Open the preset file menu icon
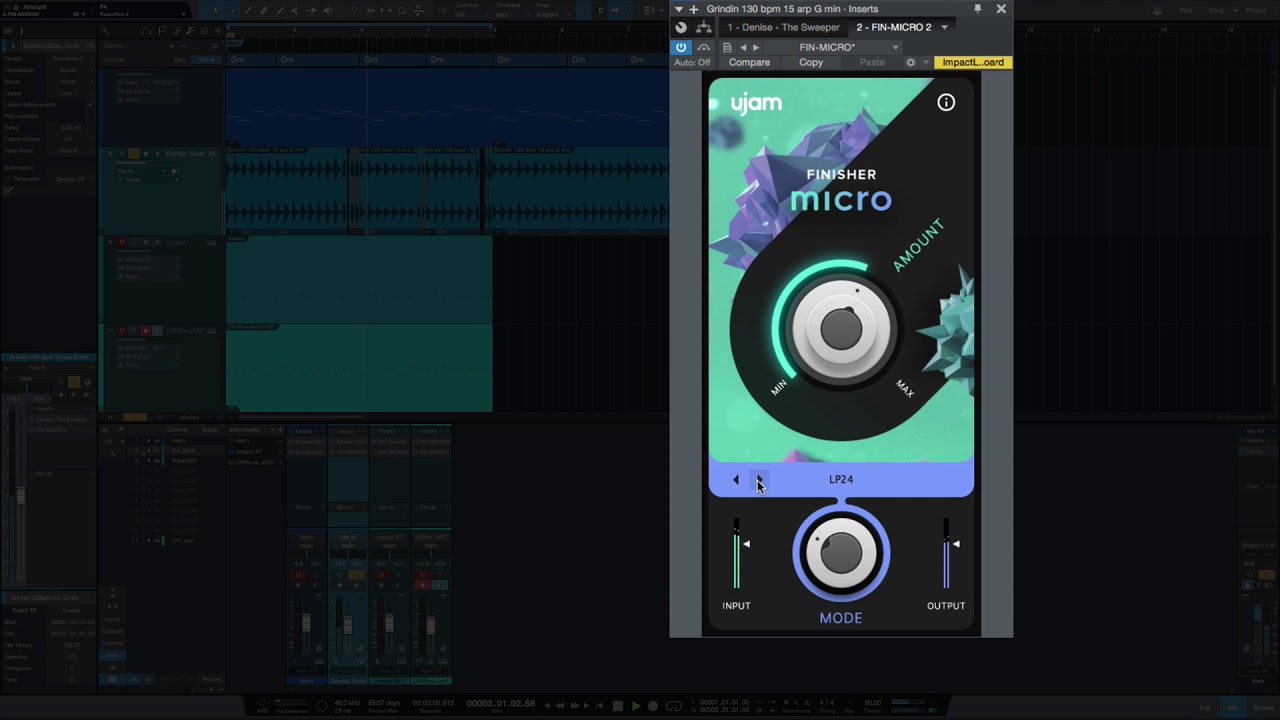The image size is (1280, 720). (x=727, y=47)
